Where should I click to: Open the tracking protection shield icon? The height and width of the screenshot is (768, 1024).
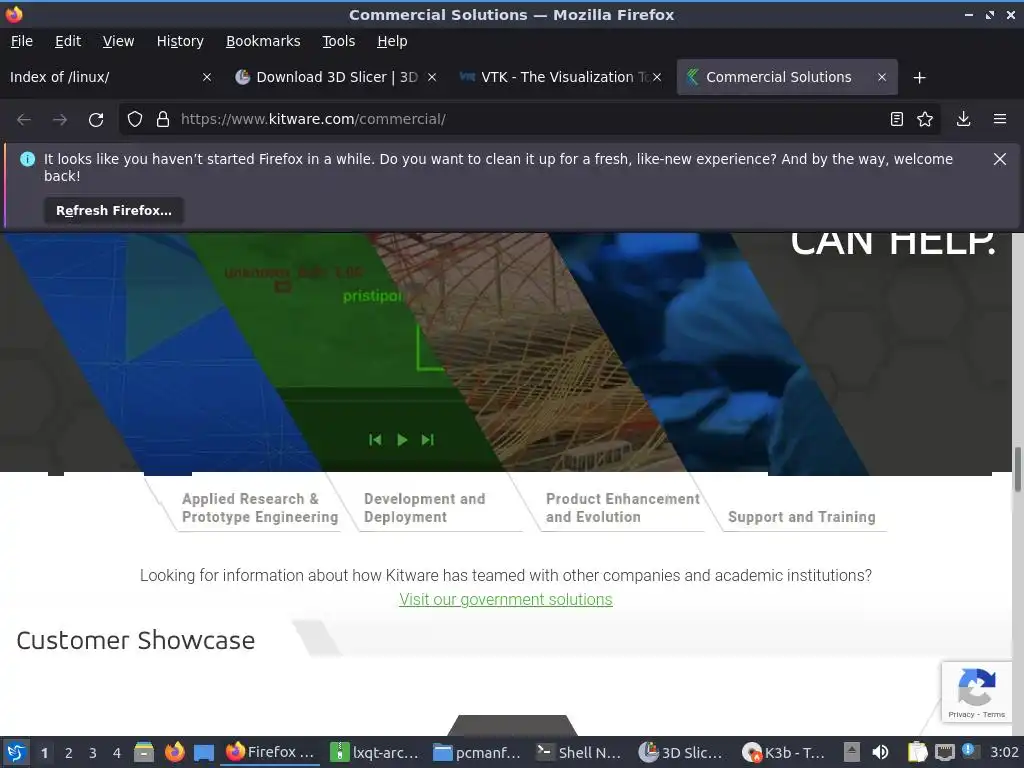[135, 119]
